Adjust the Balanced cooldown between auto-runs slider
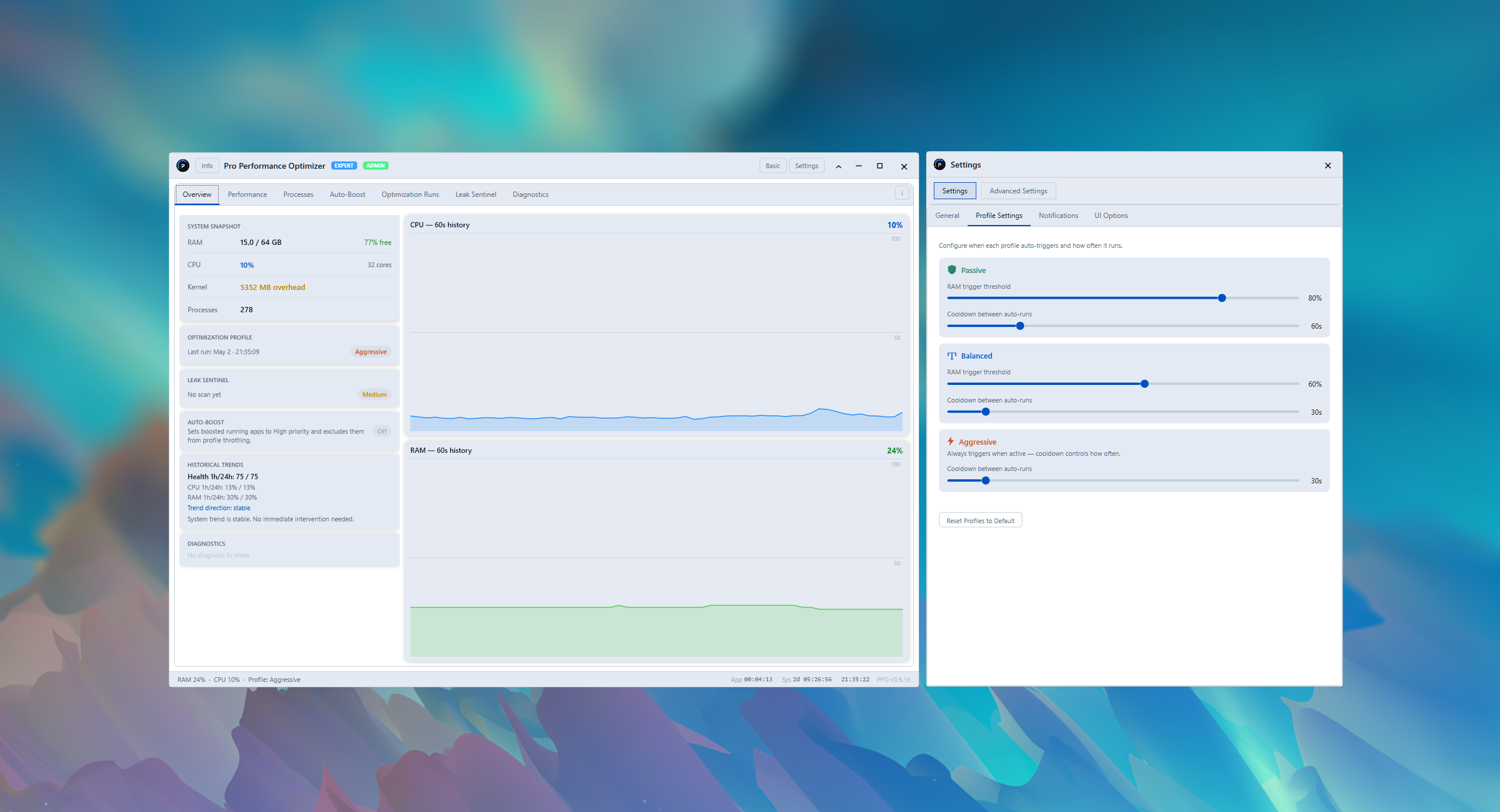The height and width of the screenshot is (812, 1500). [x=1123, y=412]
